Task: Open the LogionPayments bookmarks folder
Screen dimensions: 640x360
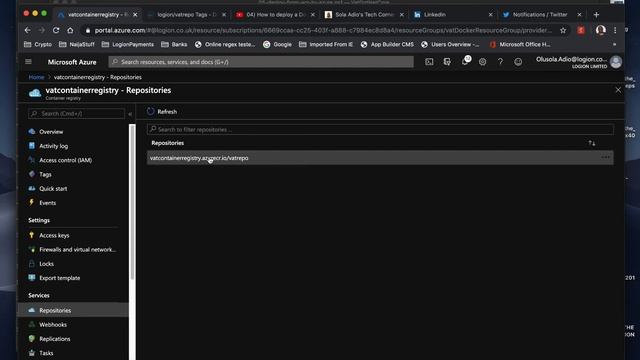Action: [x=128, y=44]
